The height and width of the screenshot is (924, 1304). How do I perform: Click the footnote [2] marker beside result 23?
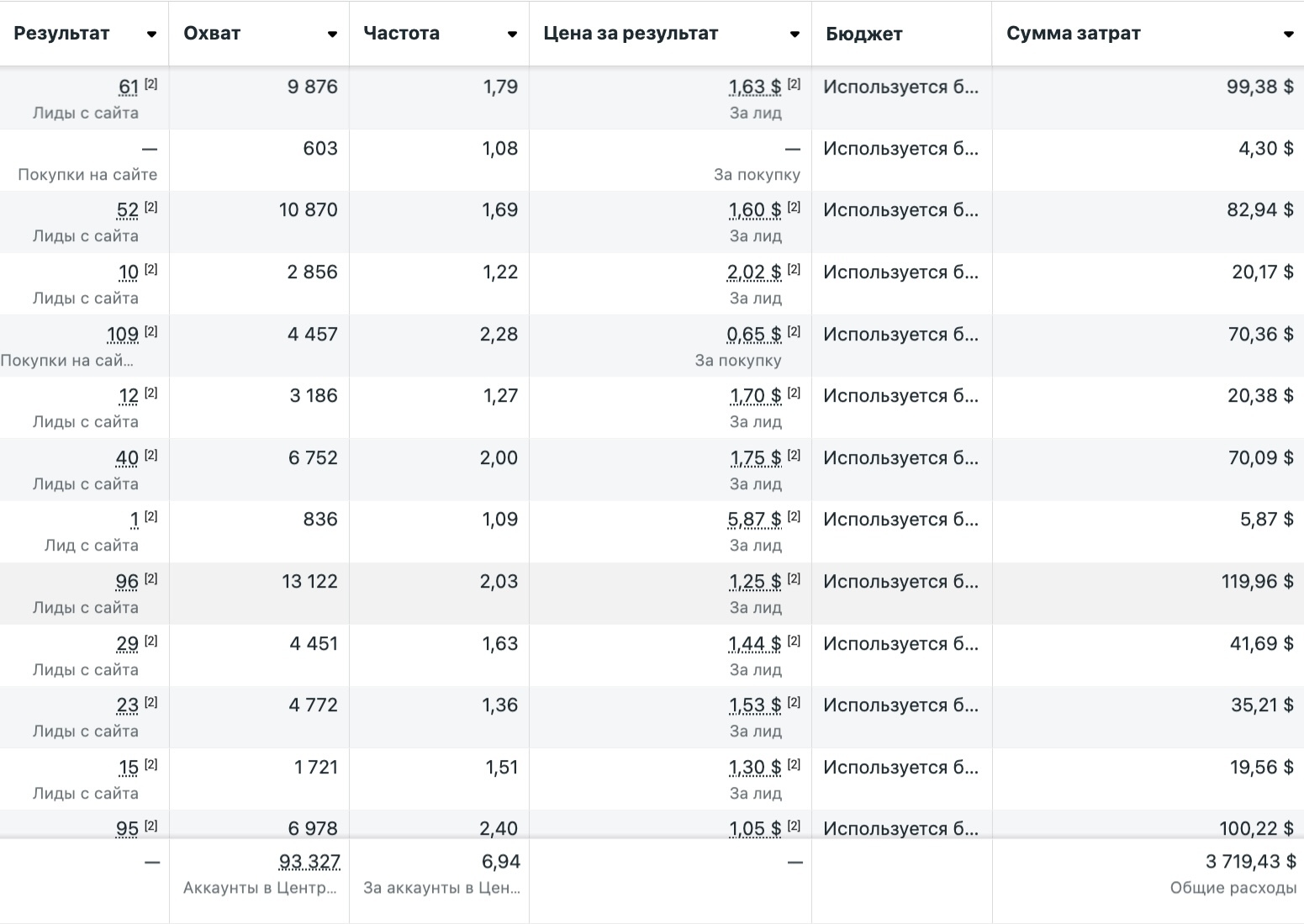[150, 702]
